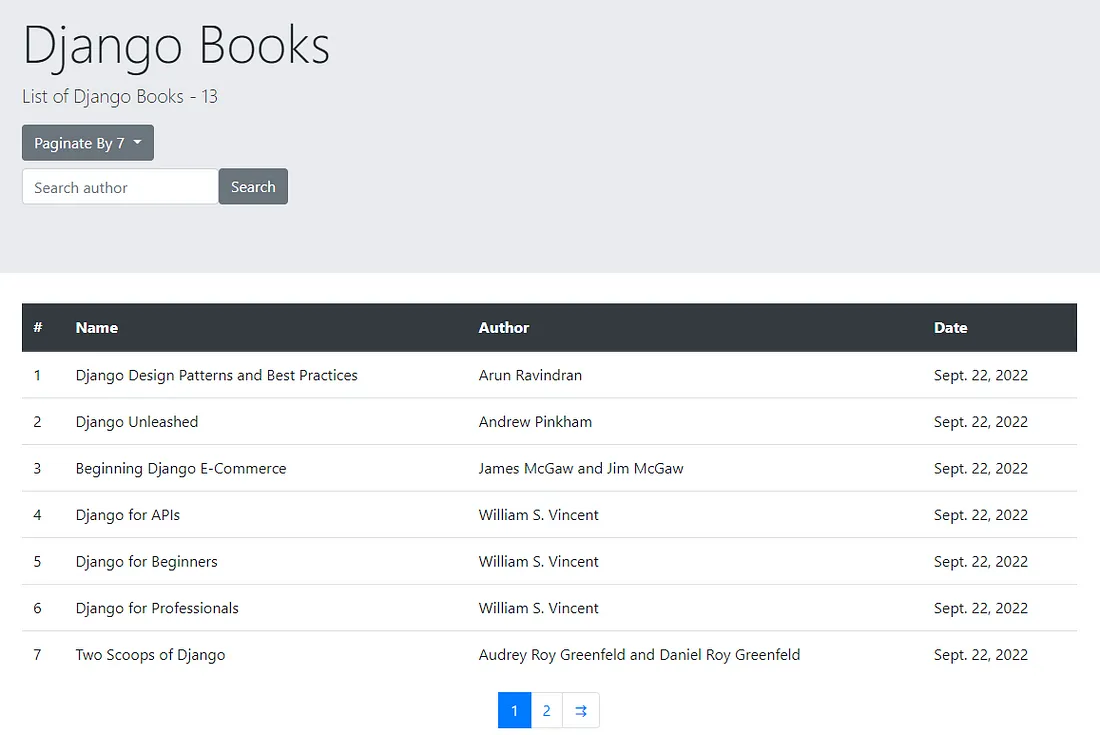Go to pagination page 1
The width and height of the screenshot is (1100, 735).
coord(514,710)
